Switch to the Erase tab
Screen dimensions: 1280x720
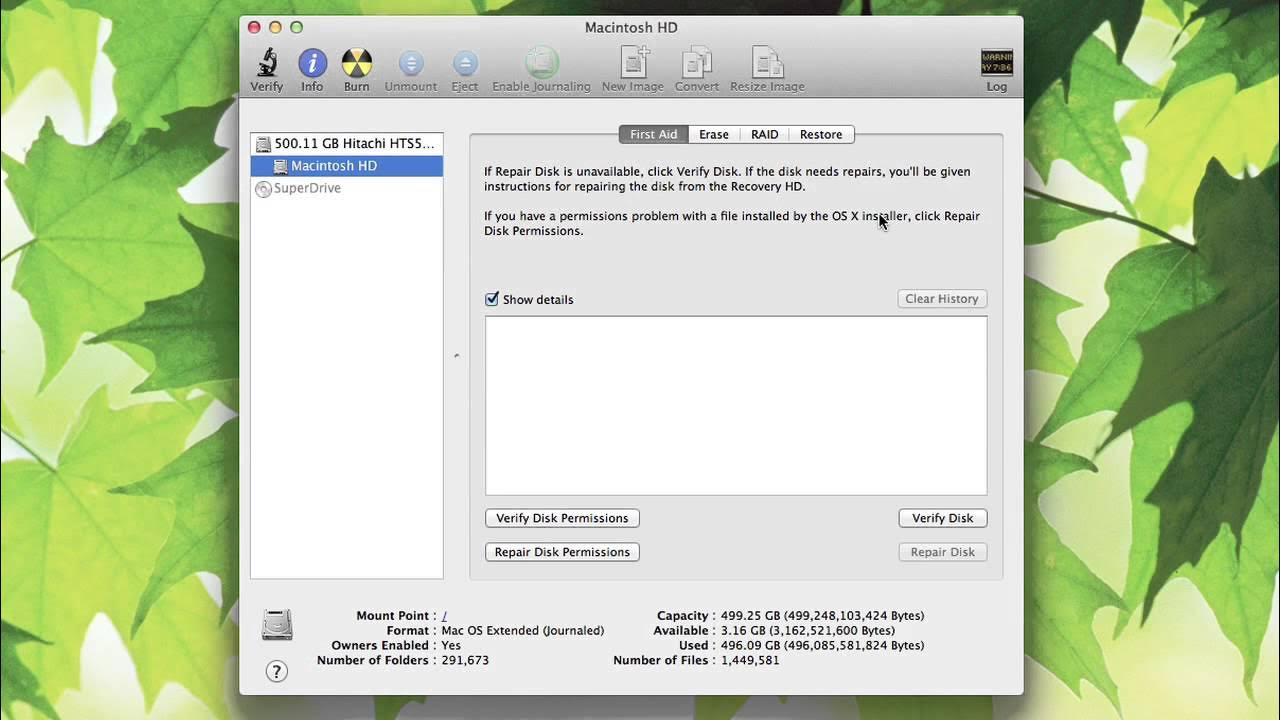tap(714, 134)
